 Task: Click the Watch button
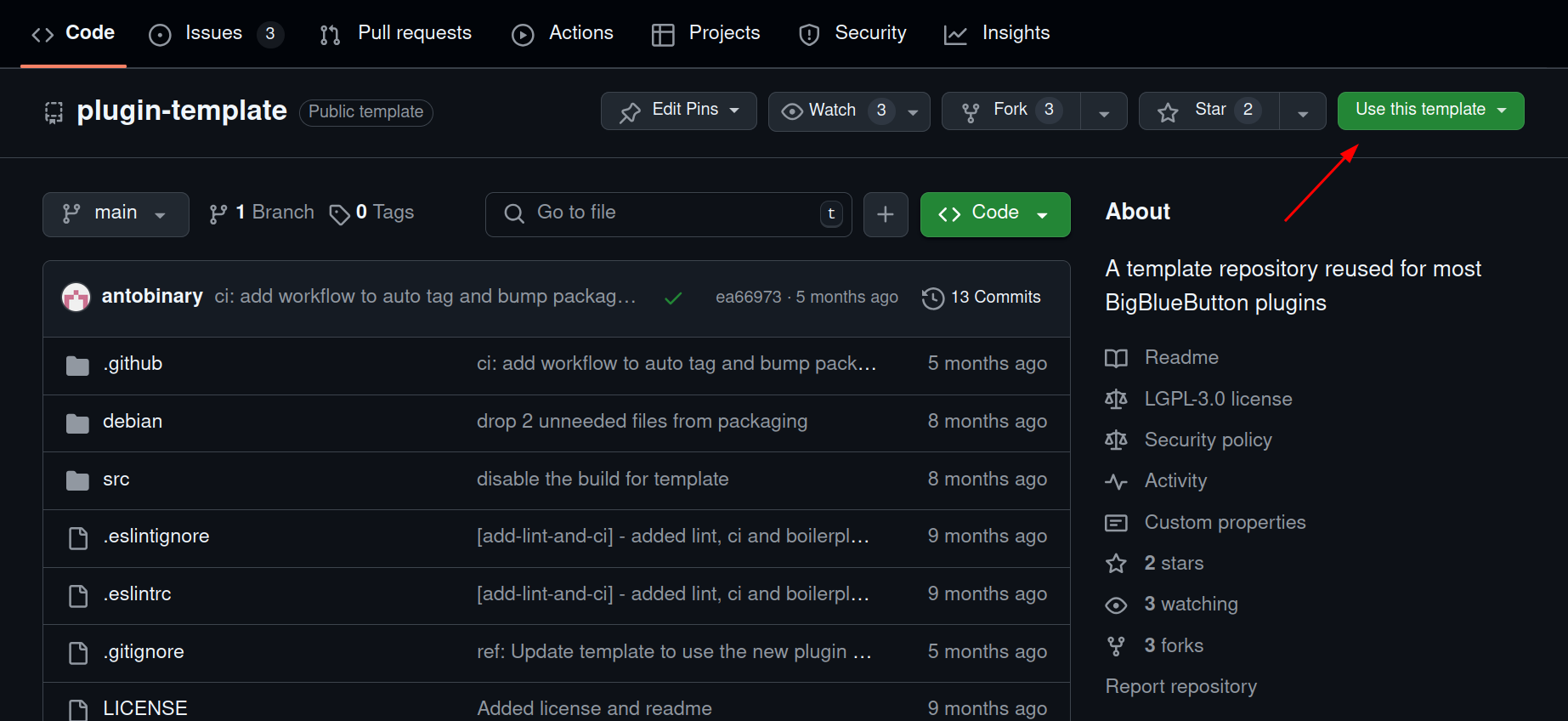click(832, 111)
